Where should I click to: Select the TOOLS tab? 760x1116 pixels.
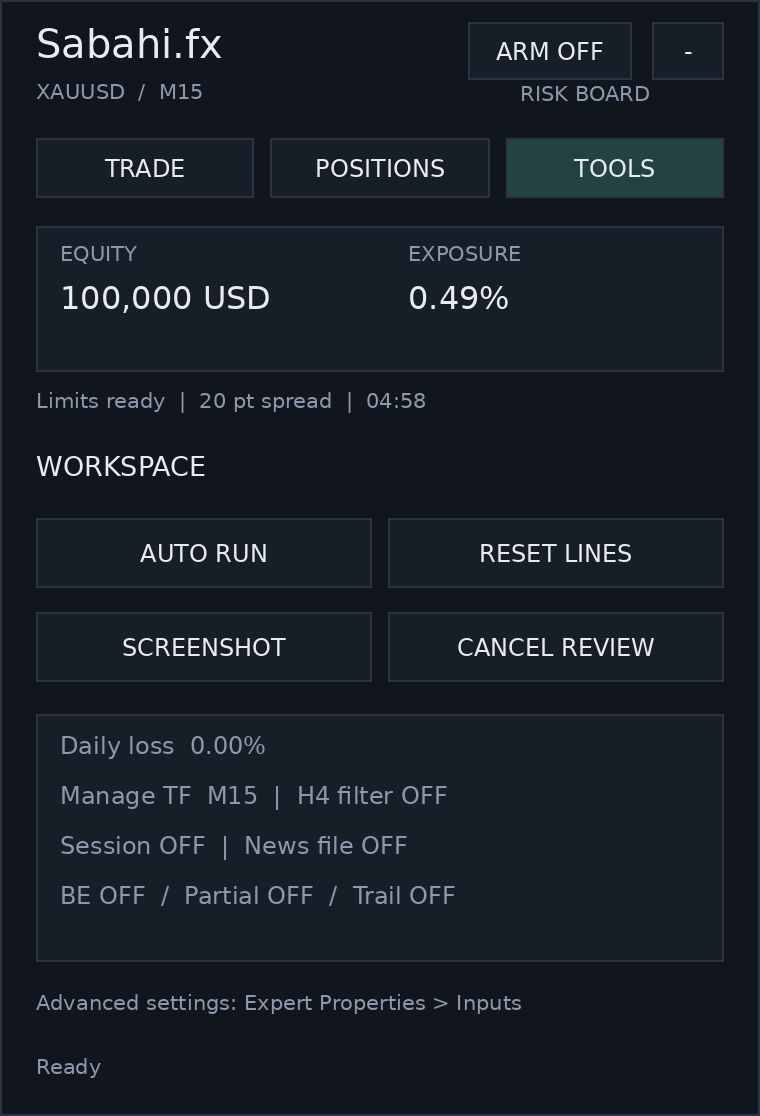[x=614, y=168]
